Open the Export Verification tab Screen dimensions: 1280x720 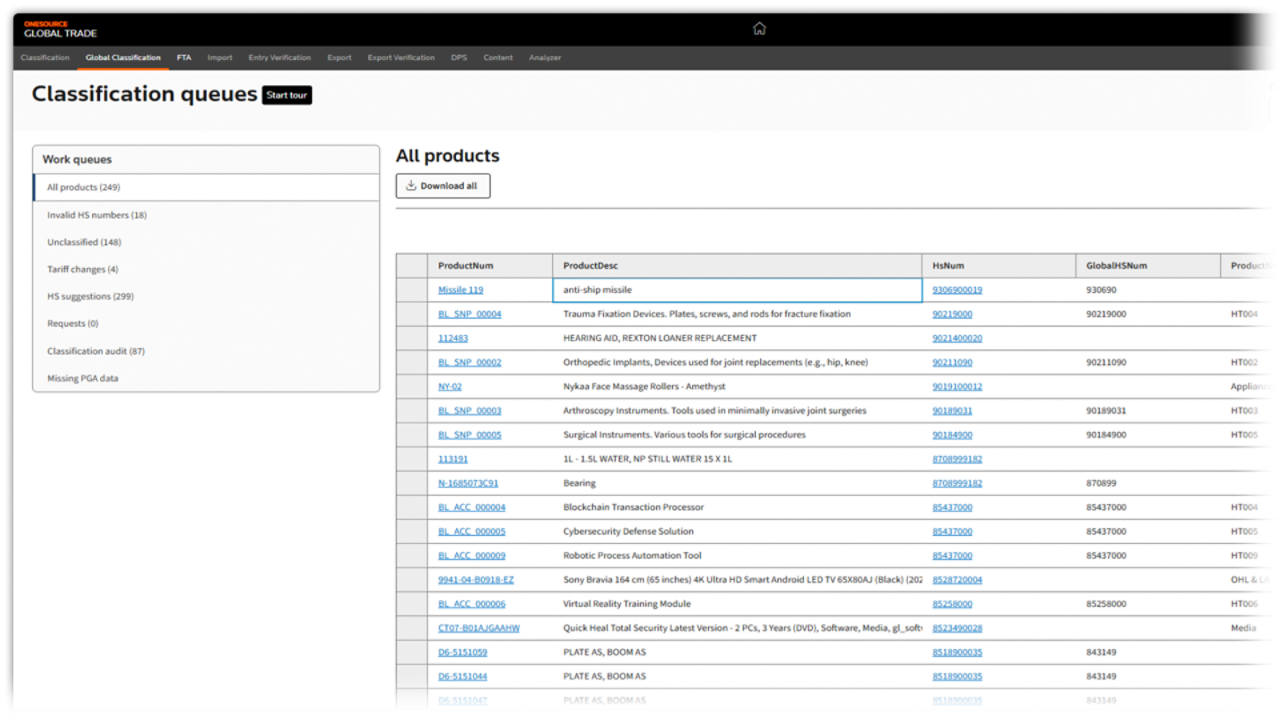point(401,58)
